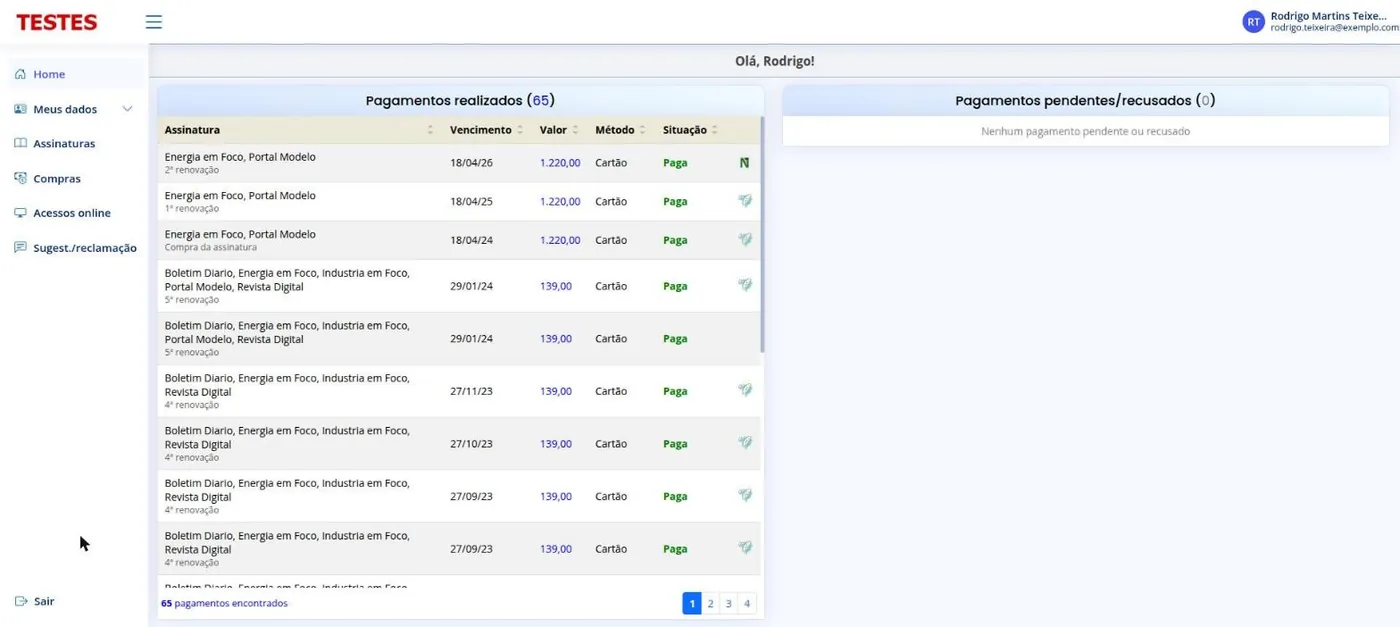The height and width of the screenshot is (627, 1400).
Task: Click Cartão method on 18/04/24 row
Action: click(611, 240)
